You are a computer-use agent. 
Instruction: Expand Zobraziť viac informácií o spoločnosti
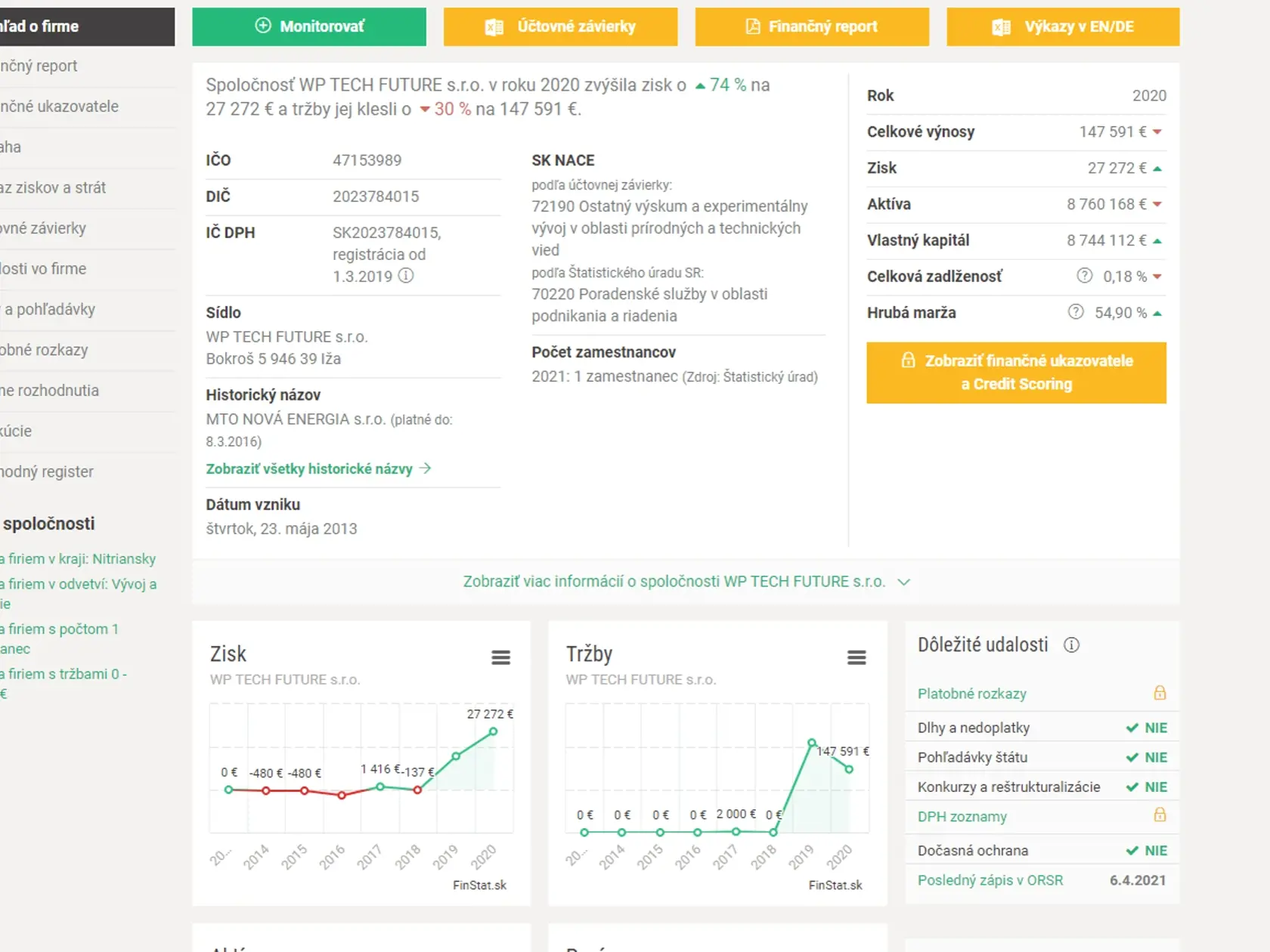[686, 582]
